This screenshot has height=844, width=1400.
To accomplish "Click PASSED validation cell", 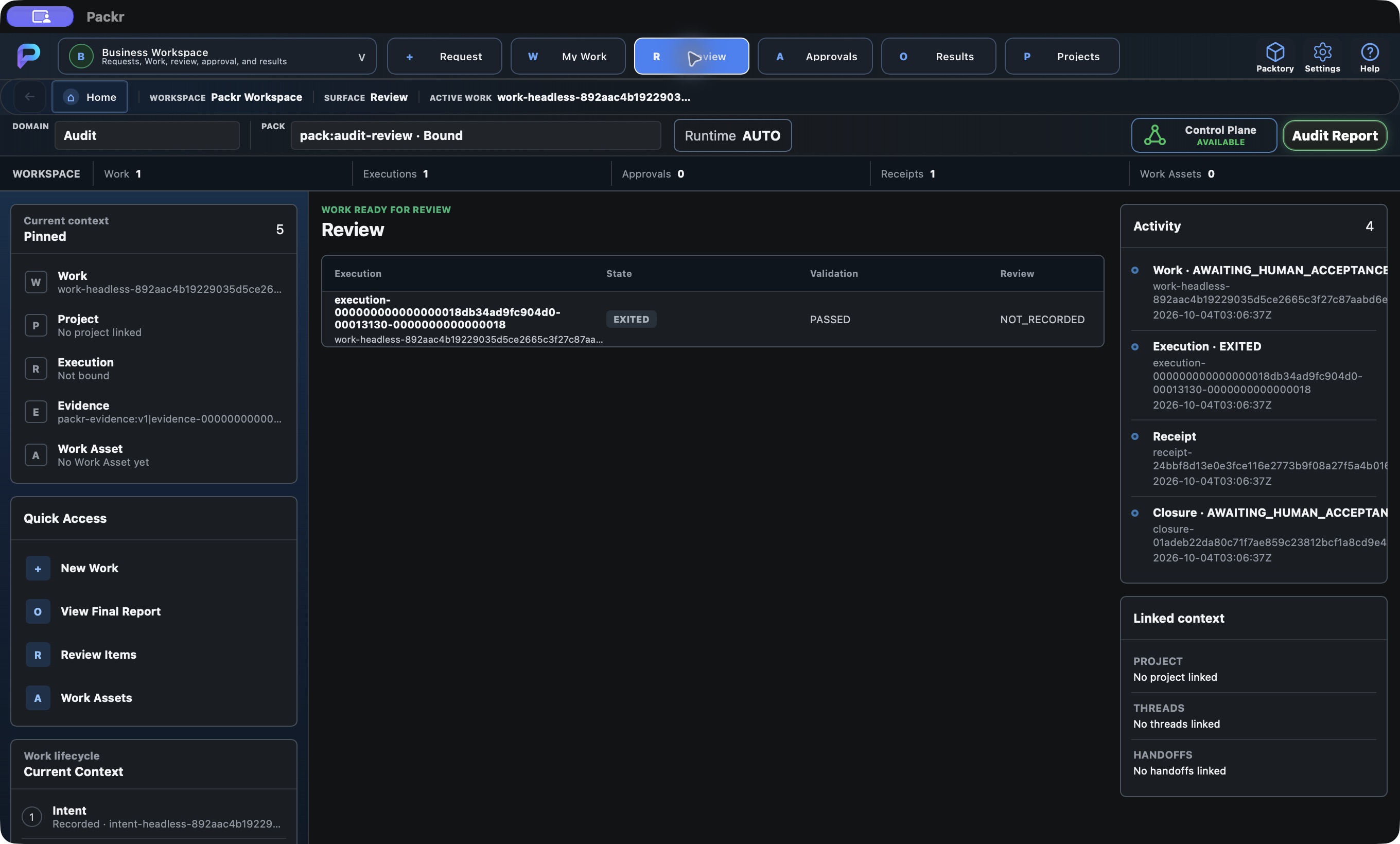I will 830,320.
